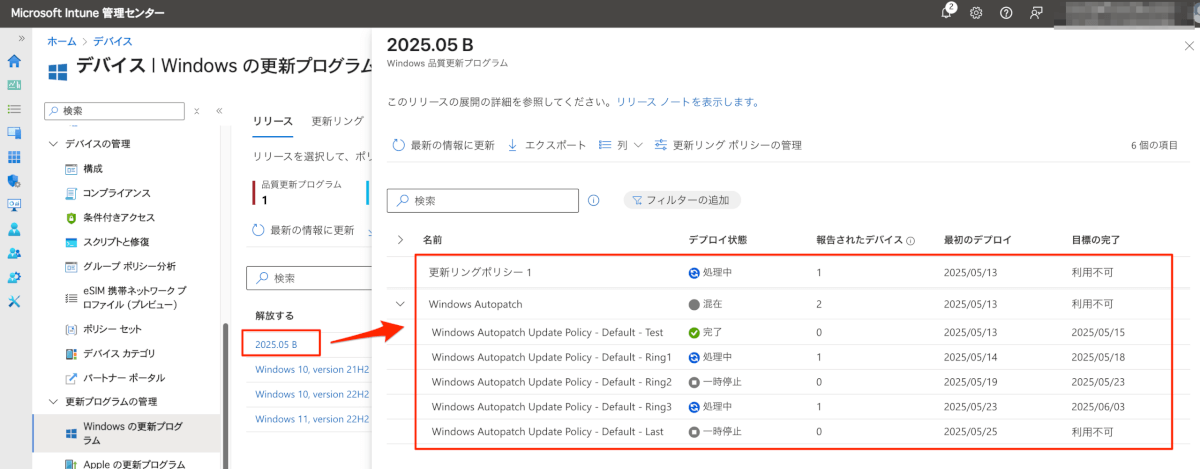Switch to the 更新リング tab
This screenshot has width=1200, height=469.
(x=337, y=121)
